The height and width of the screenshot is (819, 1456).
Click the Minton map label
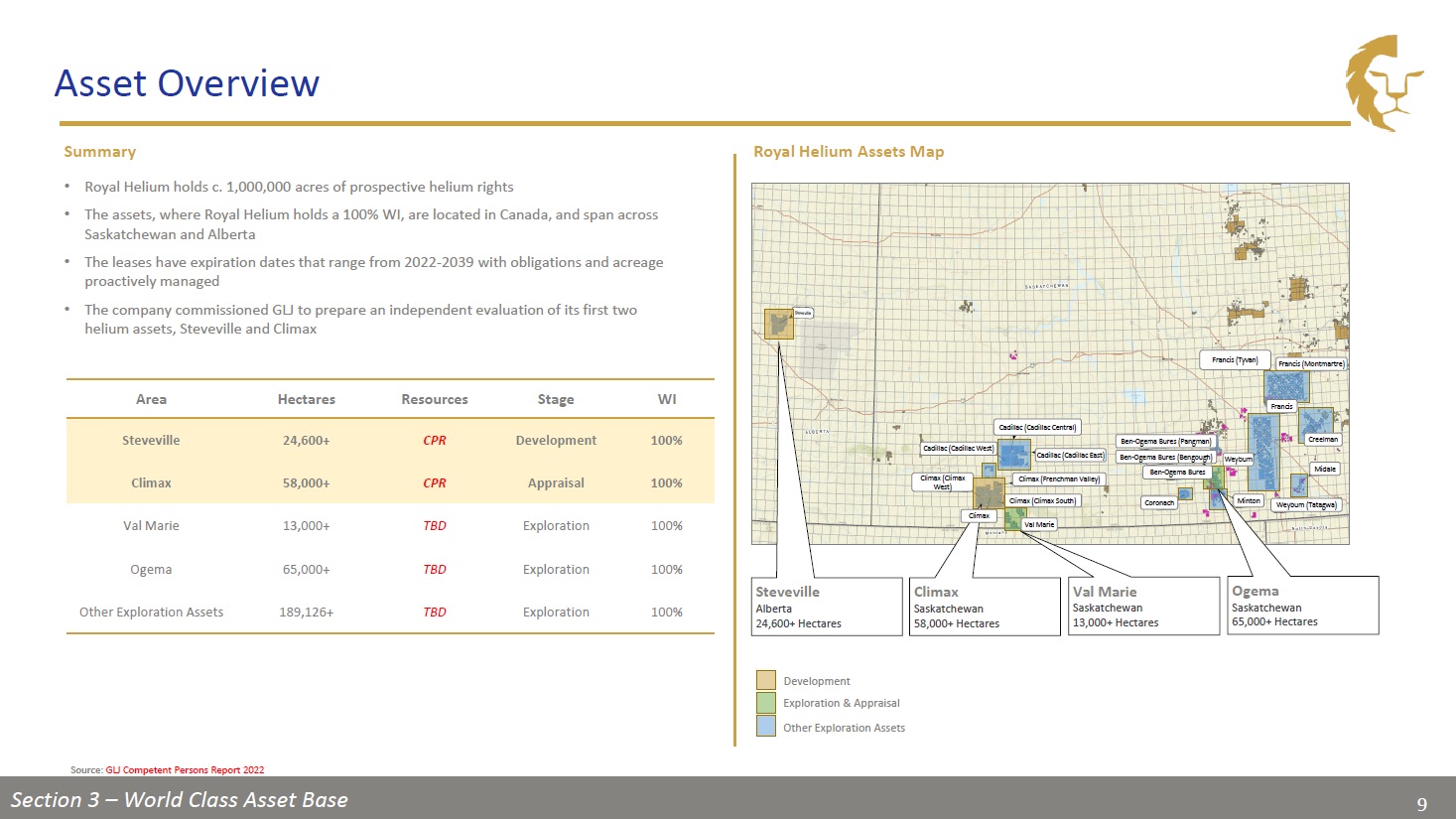pos(1249,500)
